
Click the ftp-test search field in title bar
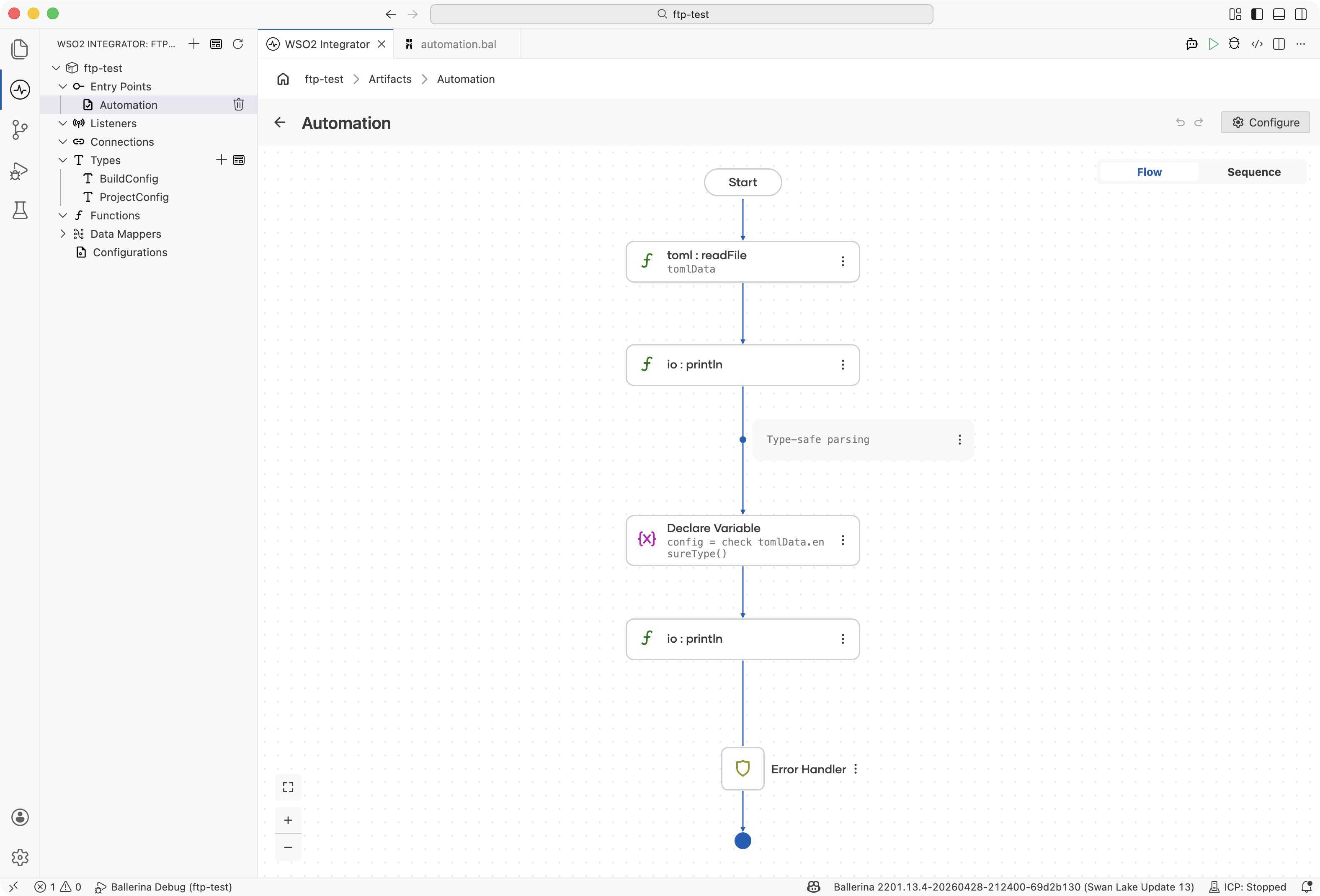[681, 14]
